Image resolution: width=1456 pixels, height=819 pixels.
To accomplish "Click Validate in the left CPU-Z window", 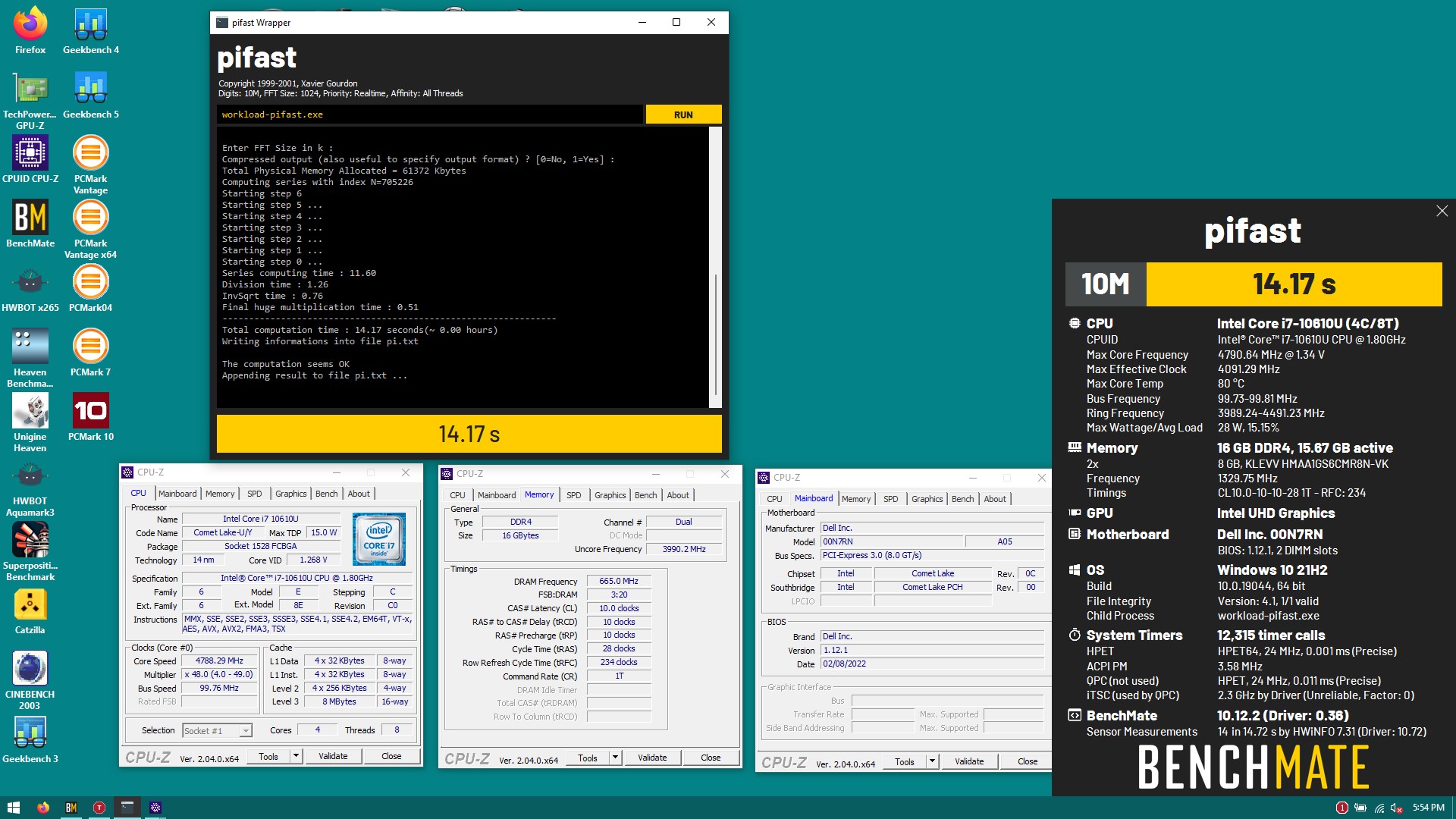I will tap(333, 756).
